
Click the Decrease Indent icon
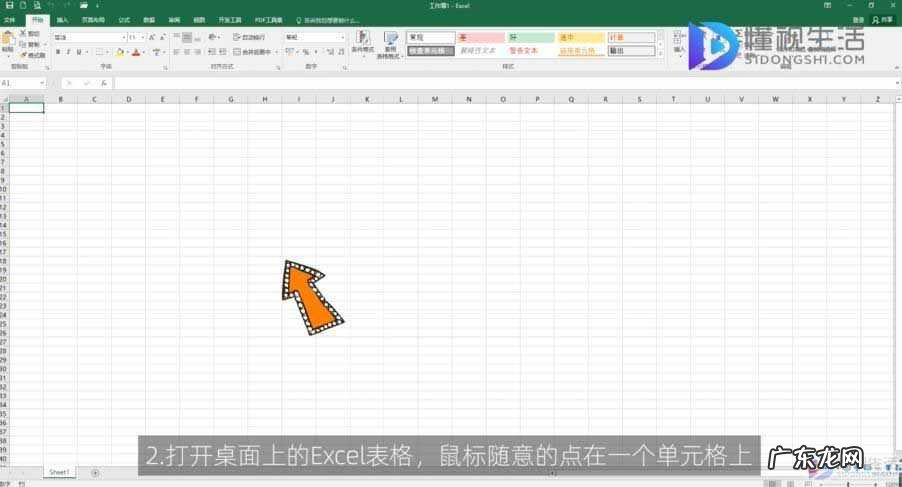click(x=212, y=52)
